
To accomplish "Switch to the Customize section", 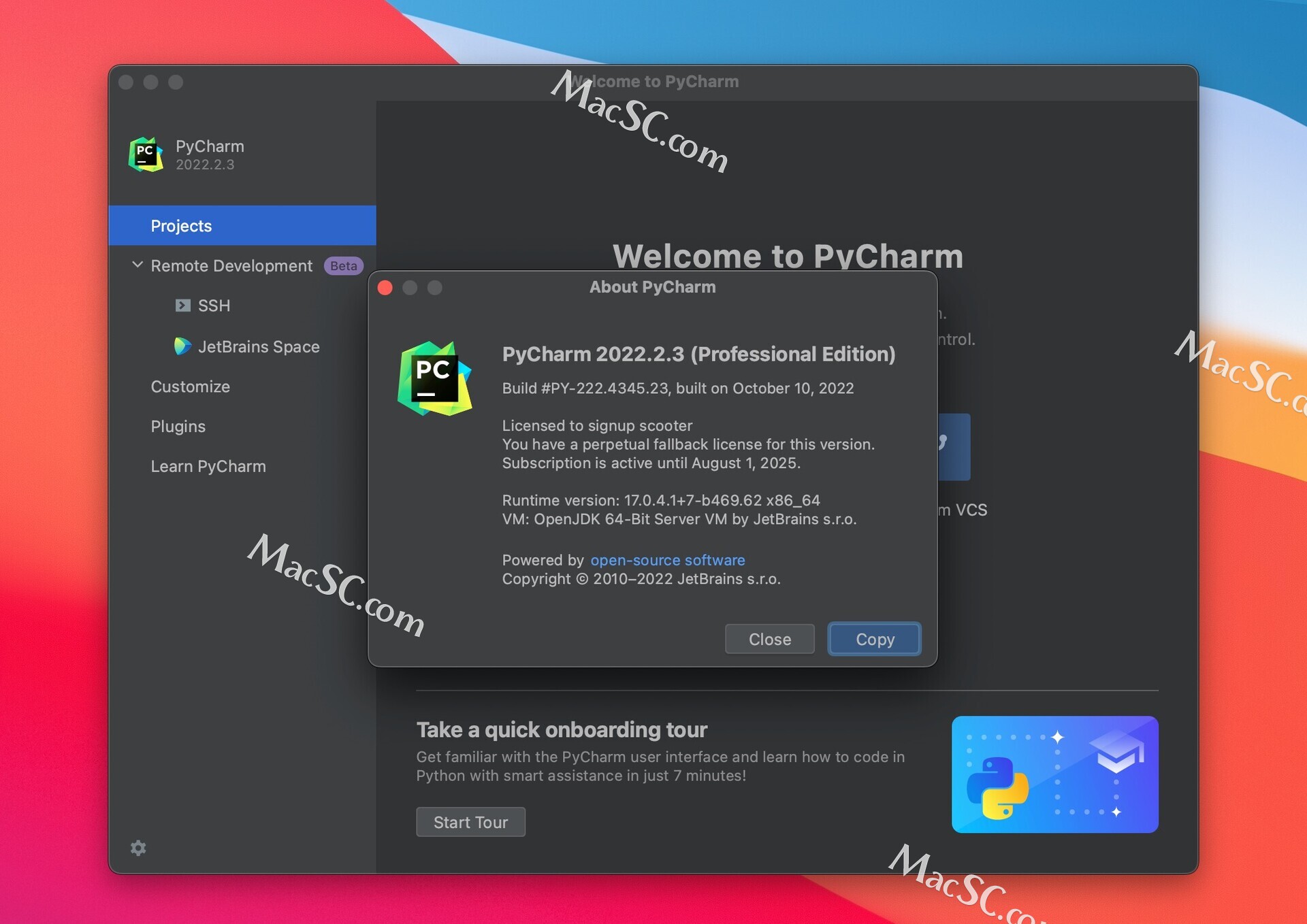I will click(x=191, y=386).
